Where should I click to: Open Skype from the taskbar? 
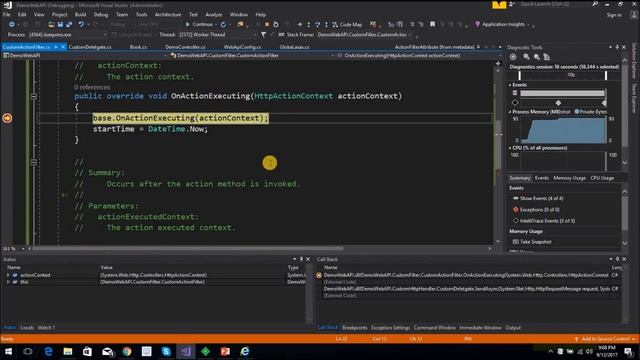pos(166,351)
